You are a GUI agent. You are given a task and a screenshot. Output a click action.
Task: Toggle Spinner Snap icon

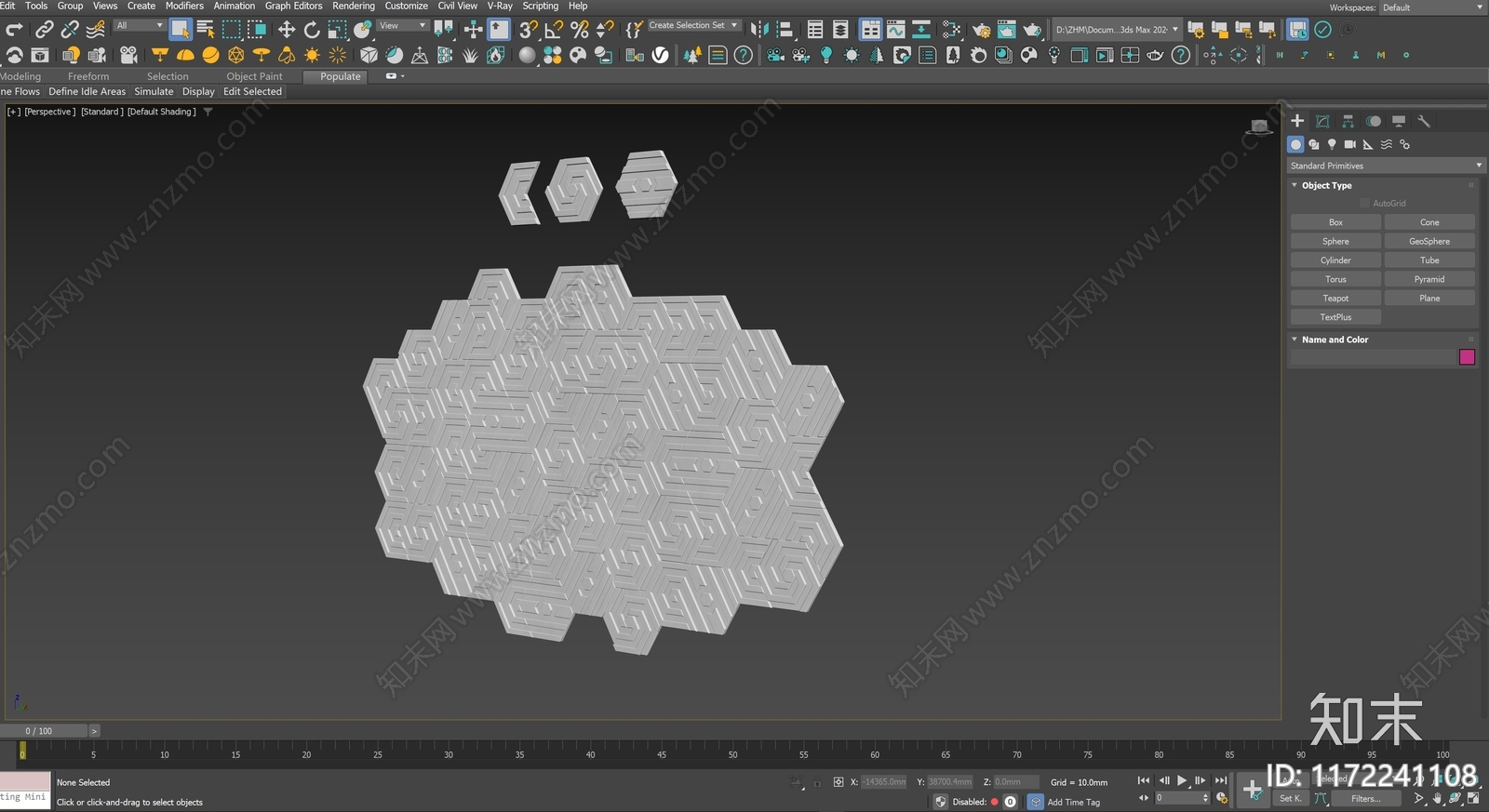(604, 30)
